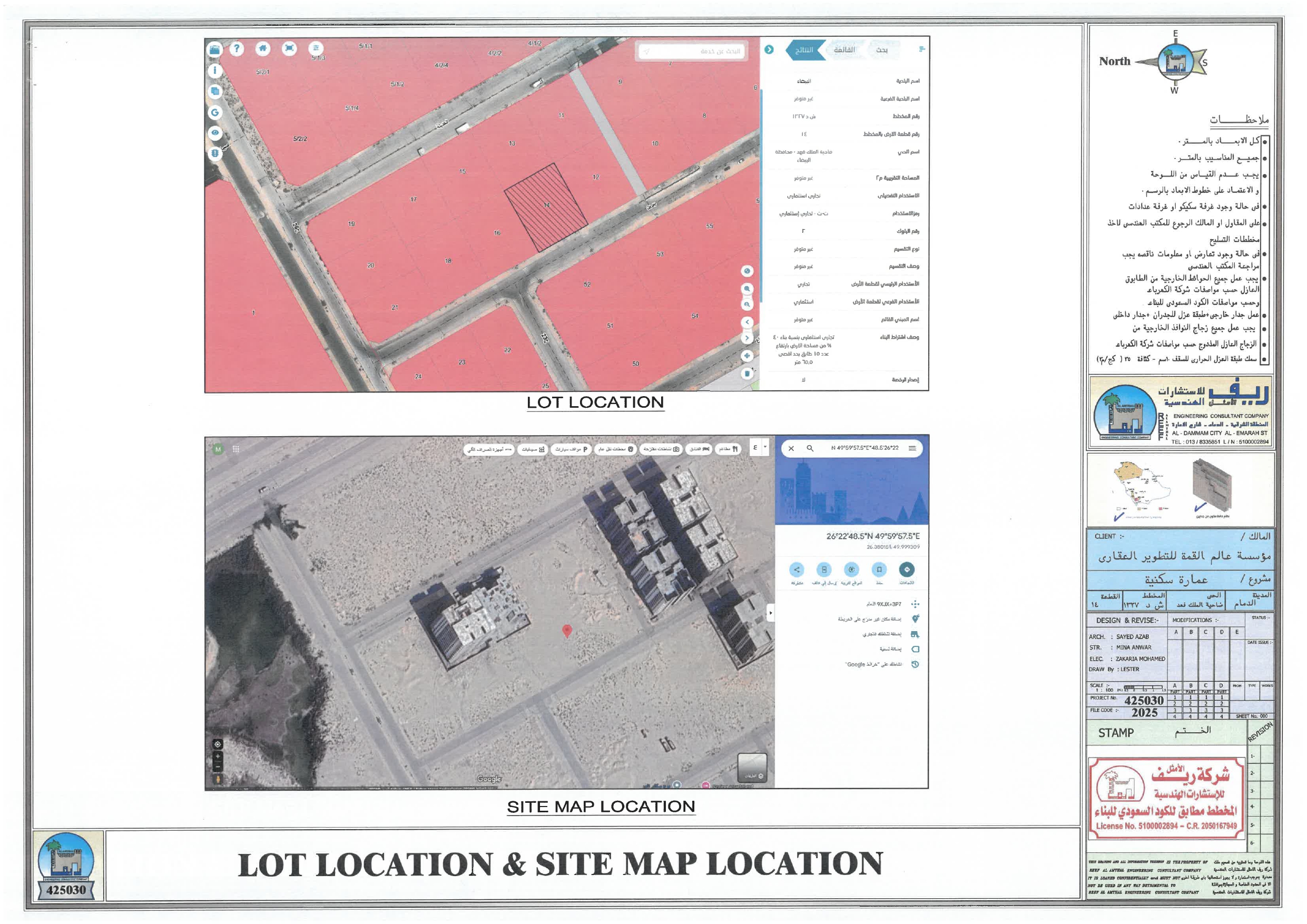
Task: Open Google apps grid icon on map
Action: pyautogui.click(x=235, y=449)
